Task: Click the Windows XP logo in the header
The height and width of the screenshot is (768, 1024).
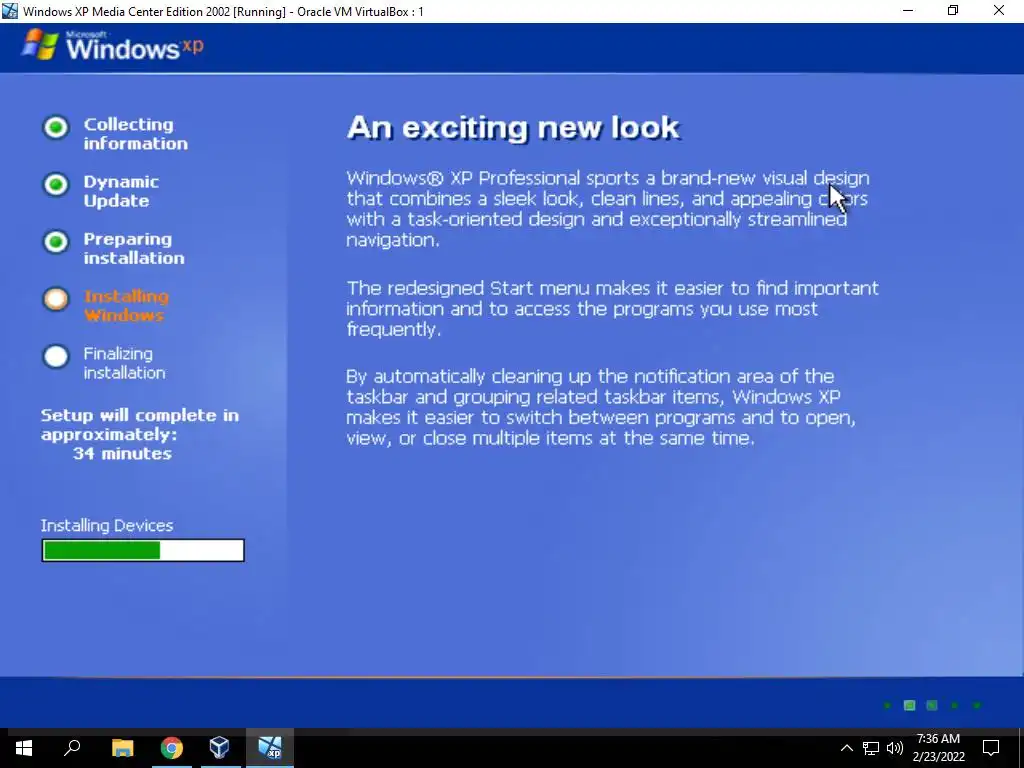Action: point(112,46)
